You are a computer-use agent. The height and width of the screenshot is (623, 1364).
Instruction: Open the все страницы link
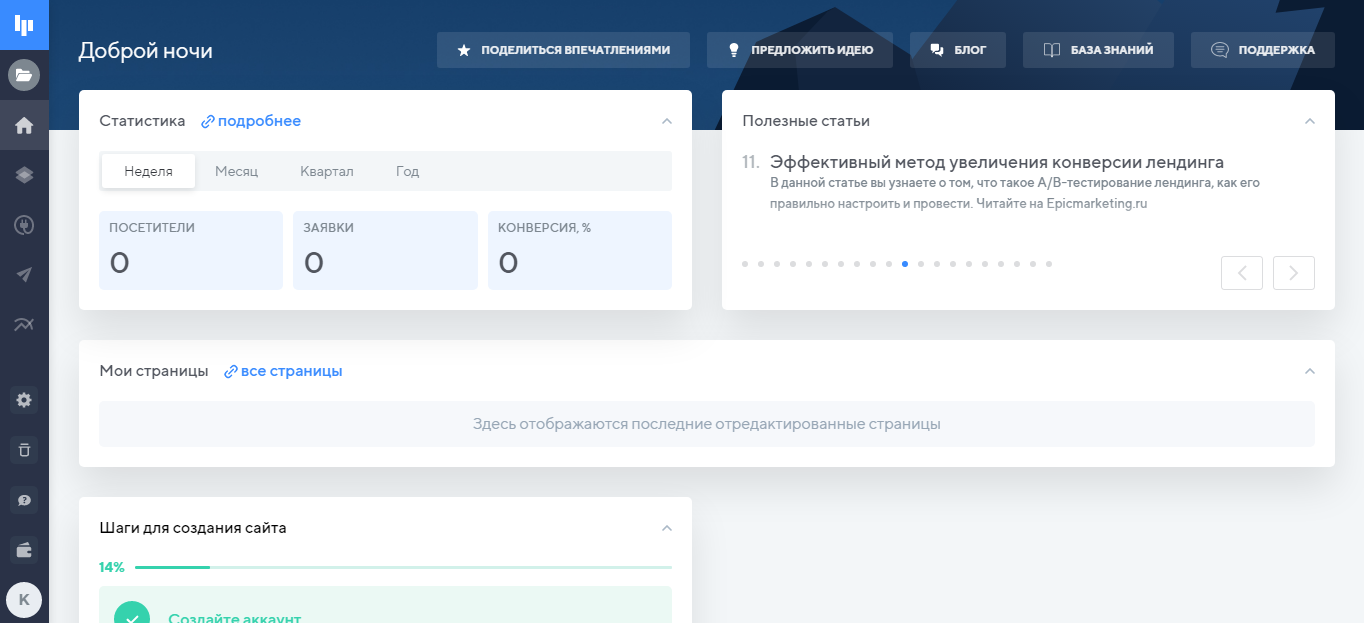pyautogui.click(x=291, y=371)
